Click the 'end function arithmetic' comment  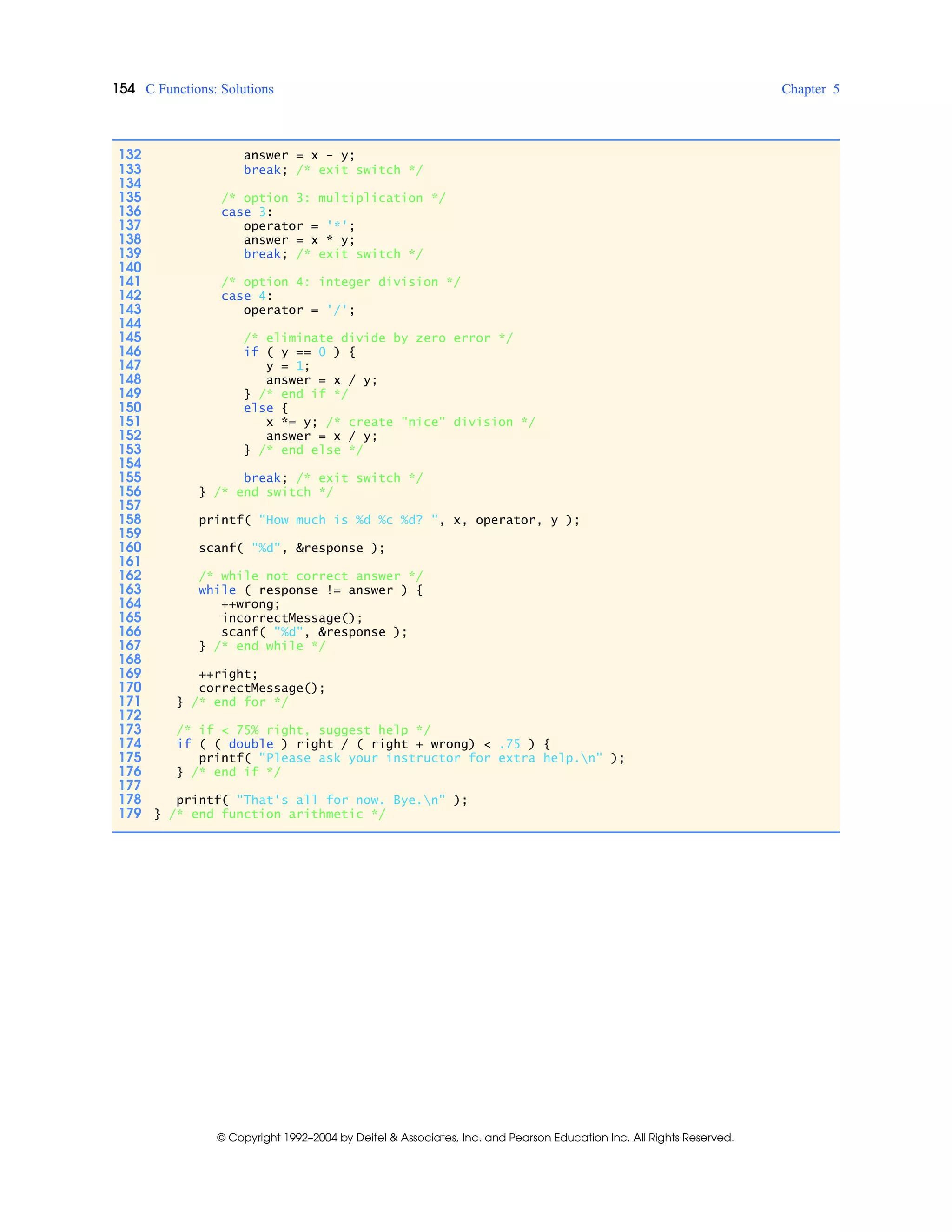tap(277, 814)
